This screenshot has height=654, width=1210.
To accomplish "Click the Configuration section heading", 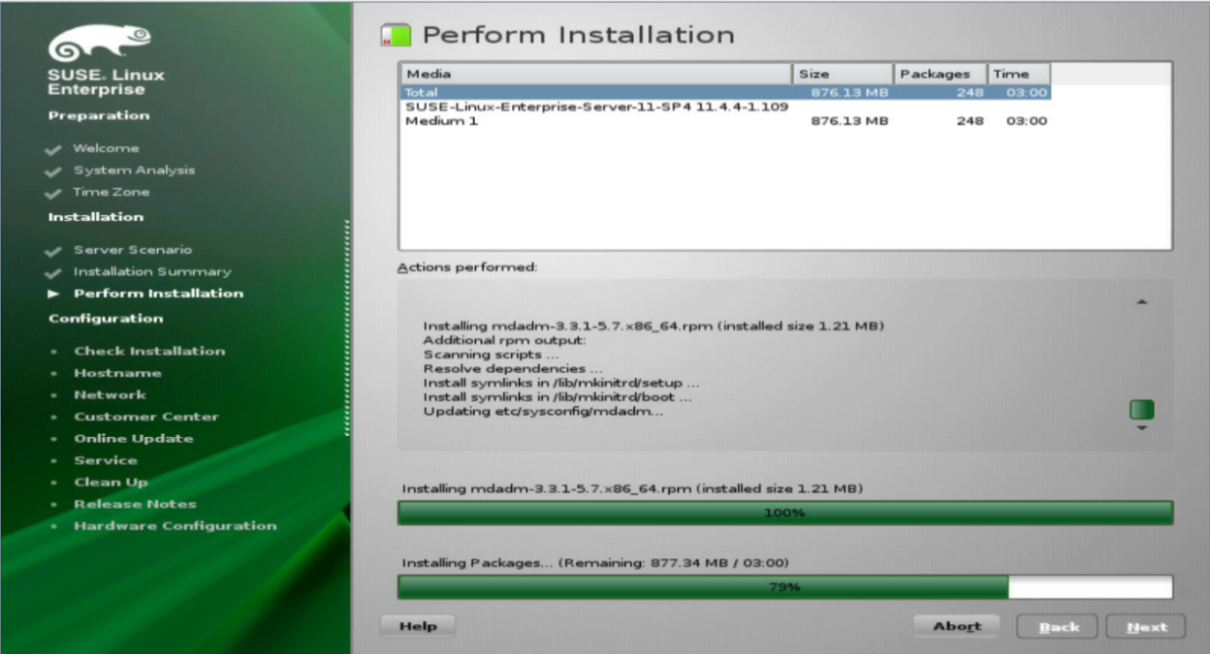I will click(x=105, y=319).
